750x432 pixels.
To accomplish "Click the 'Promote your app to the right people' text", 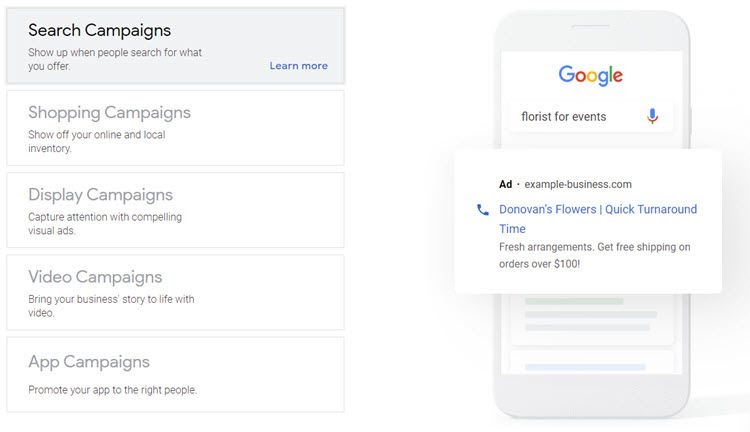I will click(x=112, y=390).
